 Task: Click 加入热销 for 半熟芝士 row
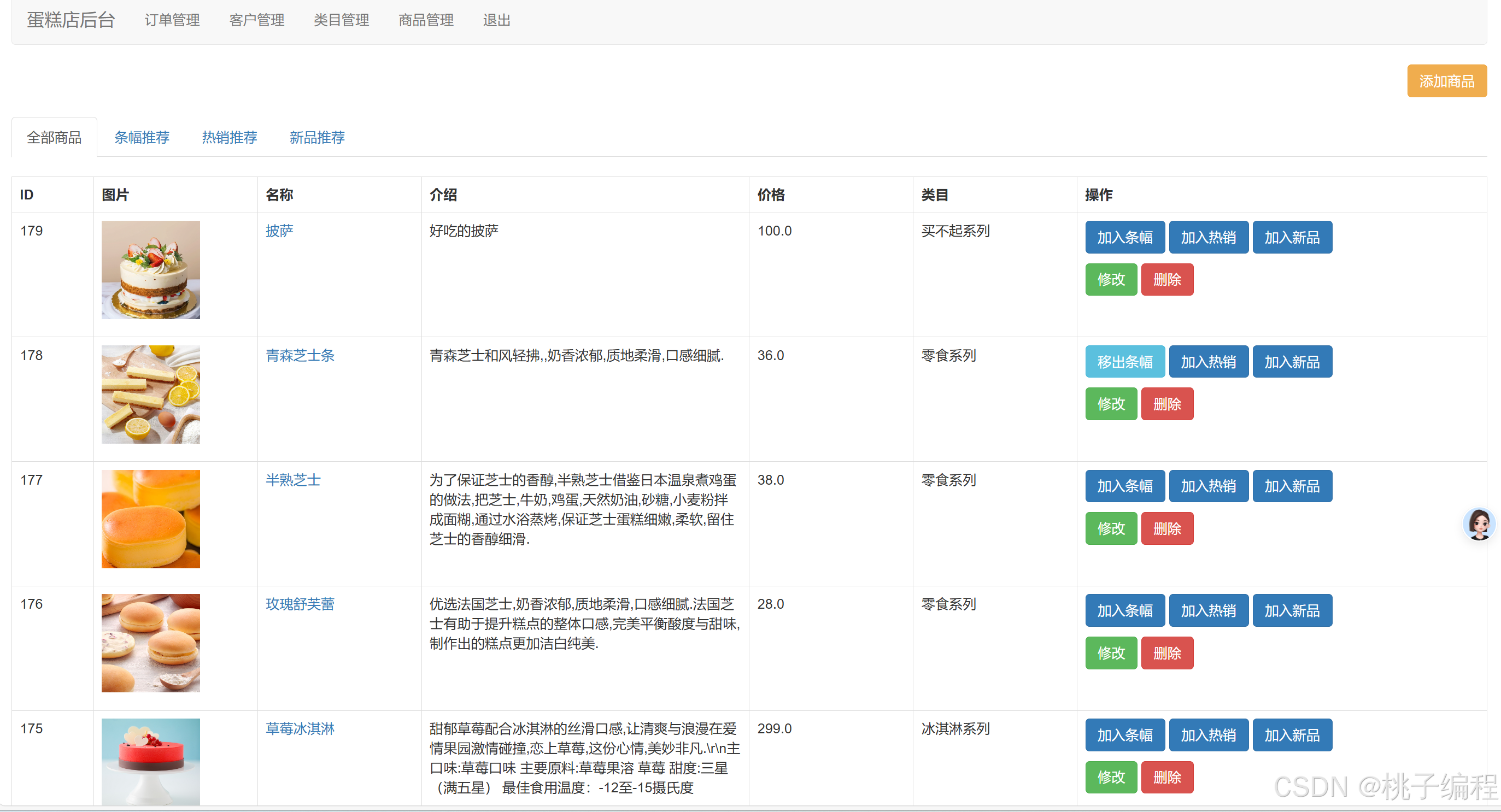click(x=1208, y=486)
